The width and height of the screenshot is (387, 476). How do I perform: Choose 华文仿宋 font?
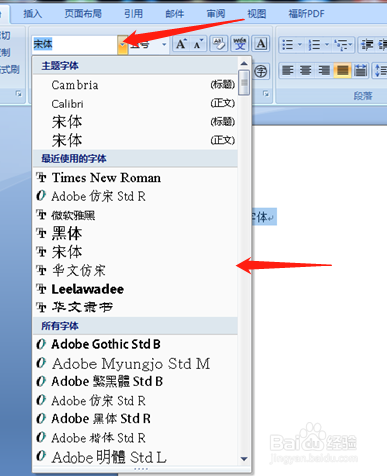pos(135,270)
